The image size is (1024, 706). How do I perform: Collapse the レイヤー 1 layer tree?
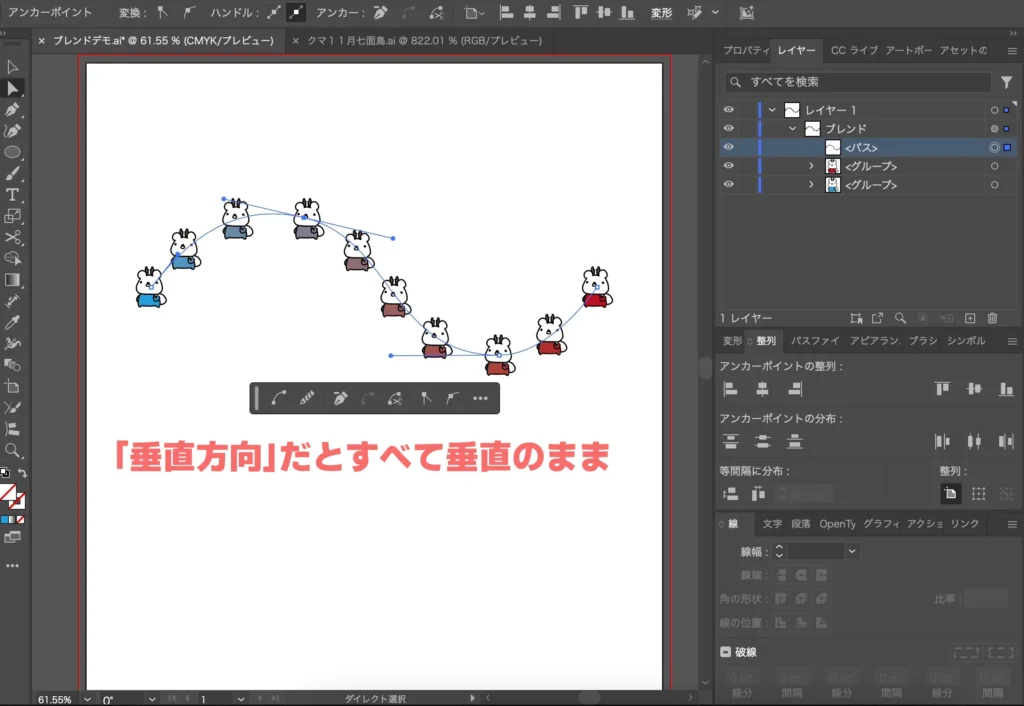tap(772, 110)
